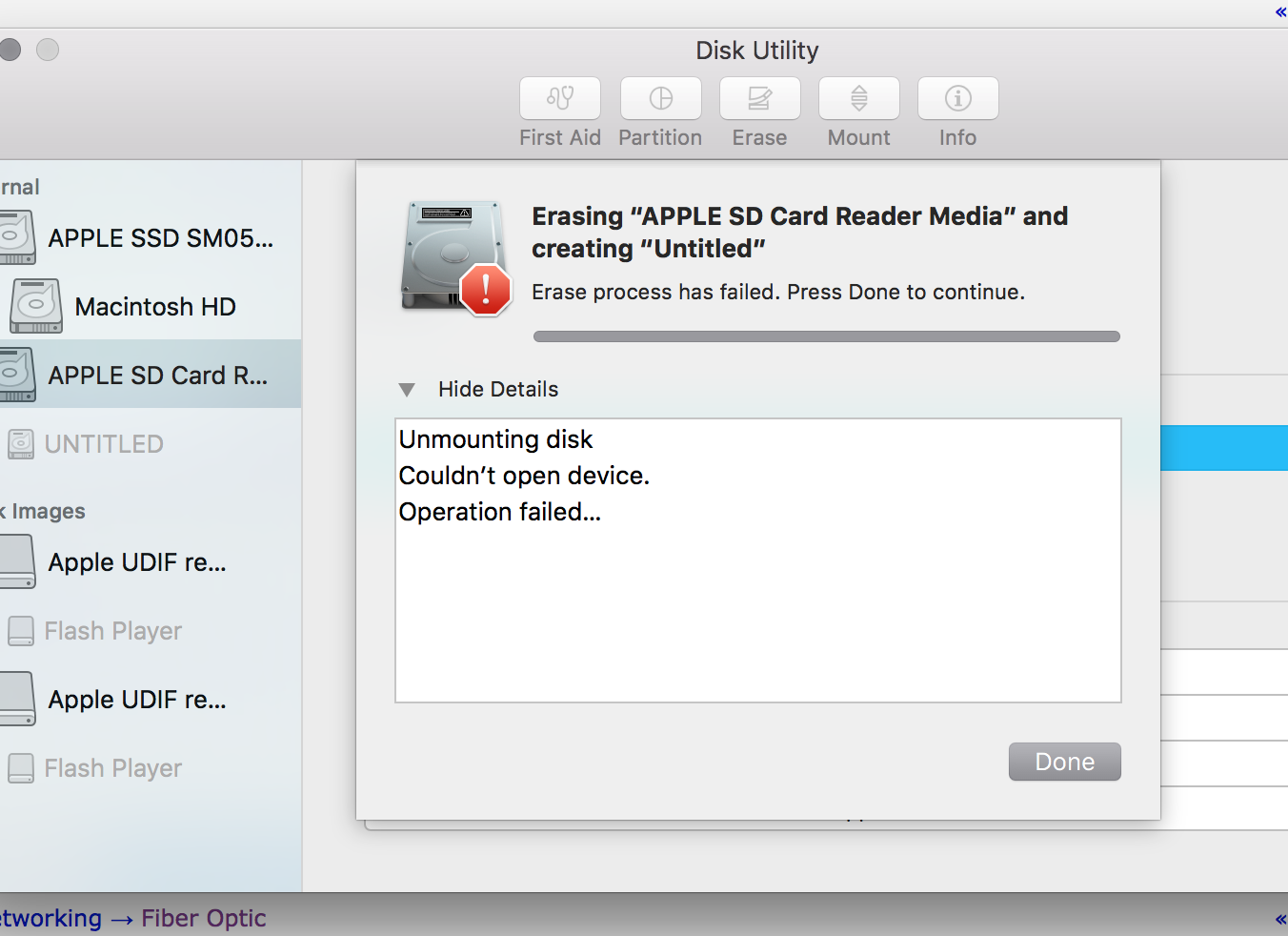
Task: Click the Unmounting disk log line
Action: 495,439
